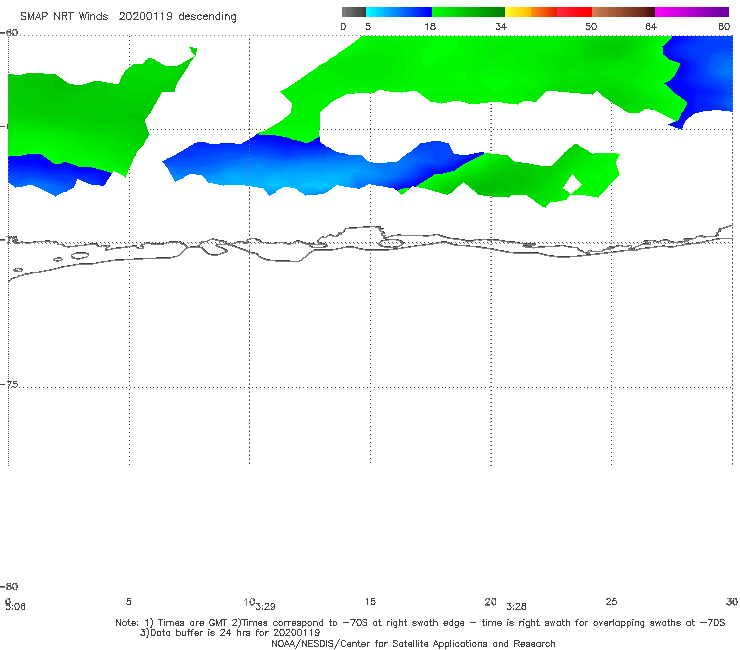
Task: Click swath time label '5:08'
Action: 15,607
